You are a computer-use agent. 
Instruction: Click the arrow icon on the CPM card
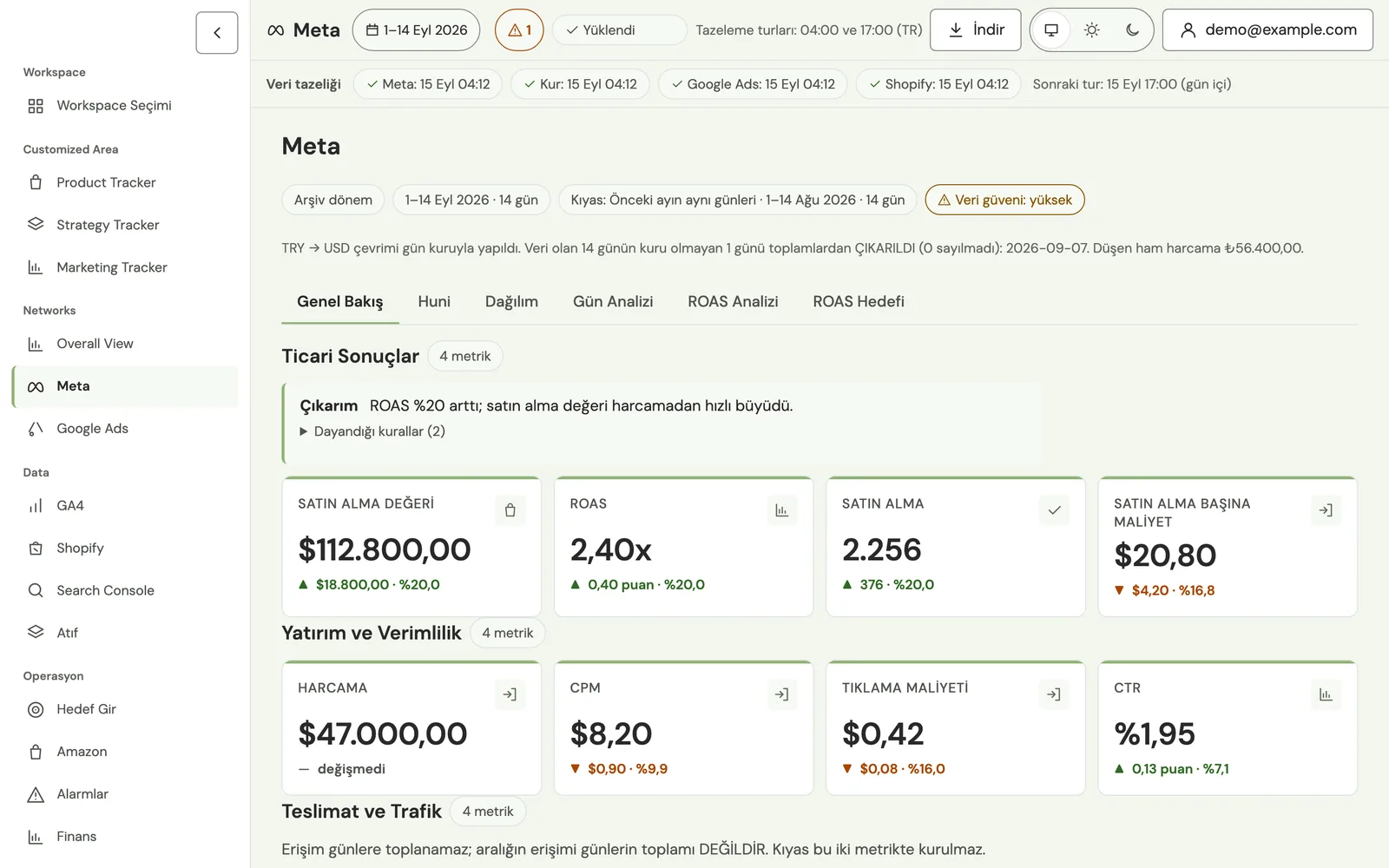pyautogui.click(x=782, y=694)
